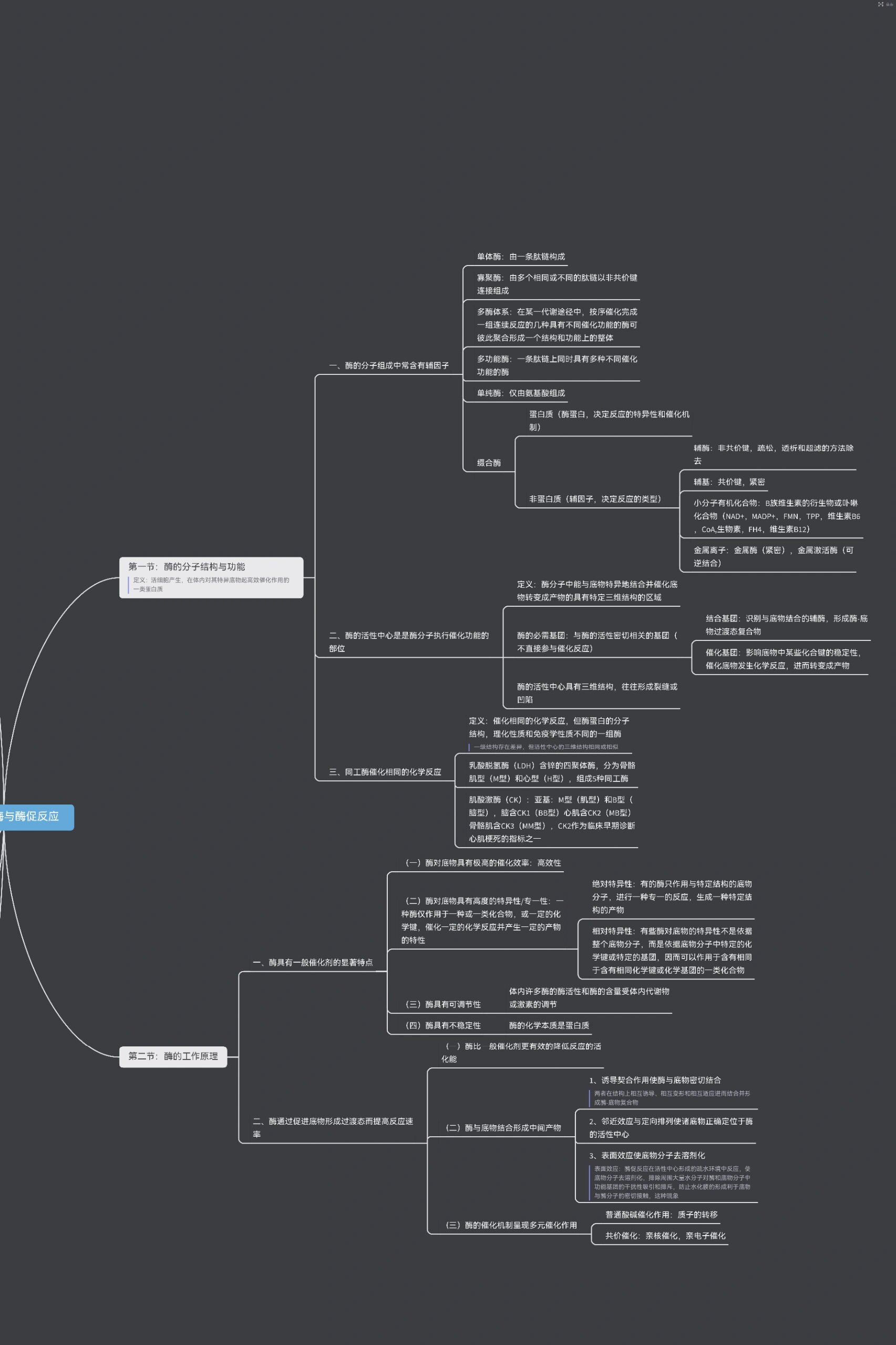Select node （四）酶具有不稳定性

click(442, 1025)
